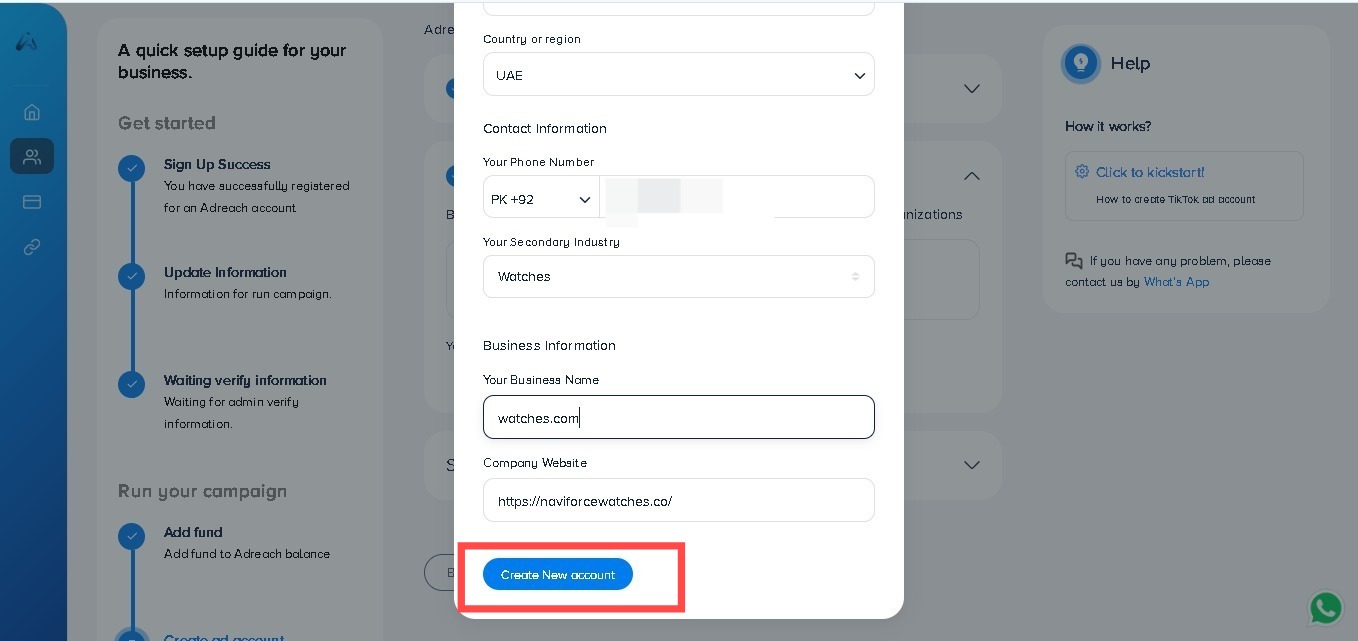Expand the bottom collapsed section chevron
This screenshot has height=641, width=1358.
click(x=971, y=465)
